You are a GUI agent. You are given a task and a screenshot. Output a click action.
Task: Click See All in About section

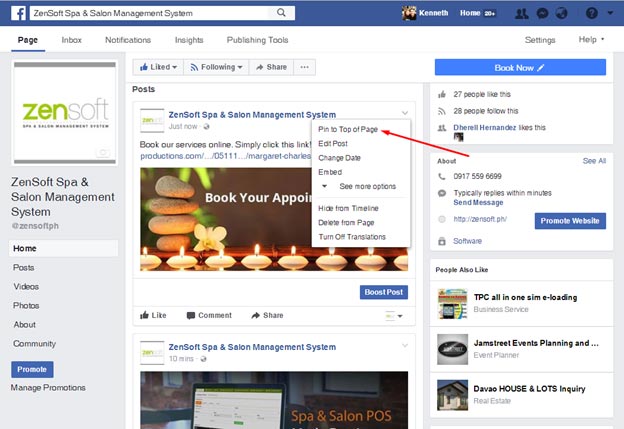[594, 161]
